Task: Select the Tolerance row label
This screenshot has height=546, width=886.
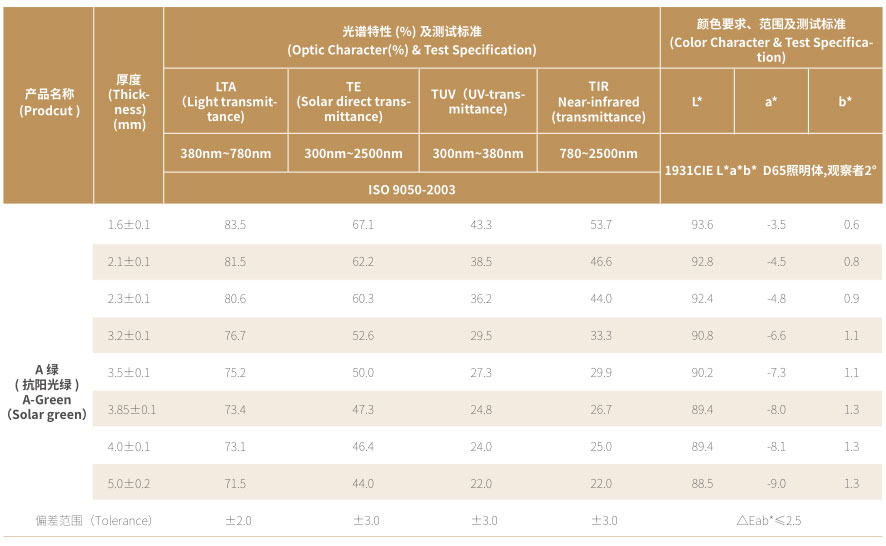Action: click(x=94, y=520)
